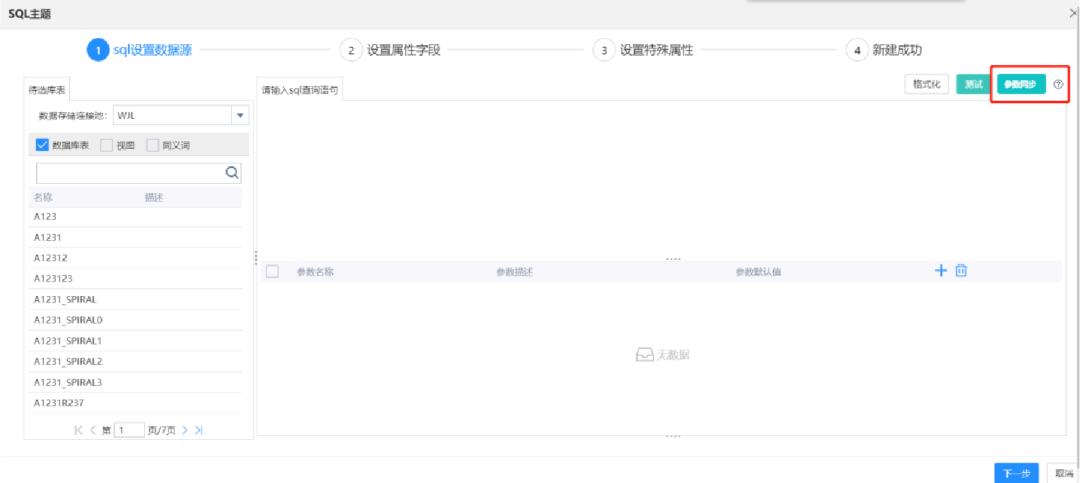Go to the previous page of tables
The width and height of the screenshot is (1080, 483).
(x=93, y=430)
